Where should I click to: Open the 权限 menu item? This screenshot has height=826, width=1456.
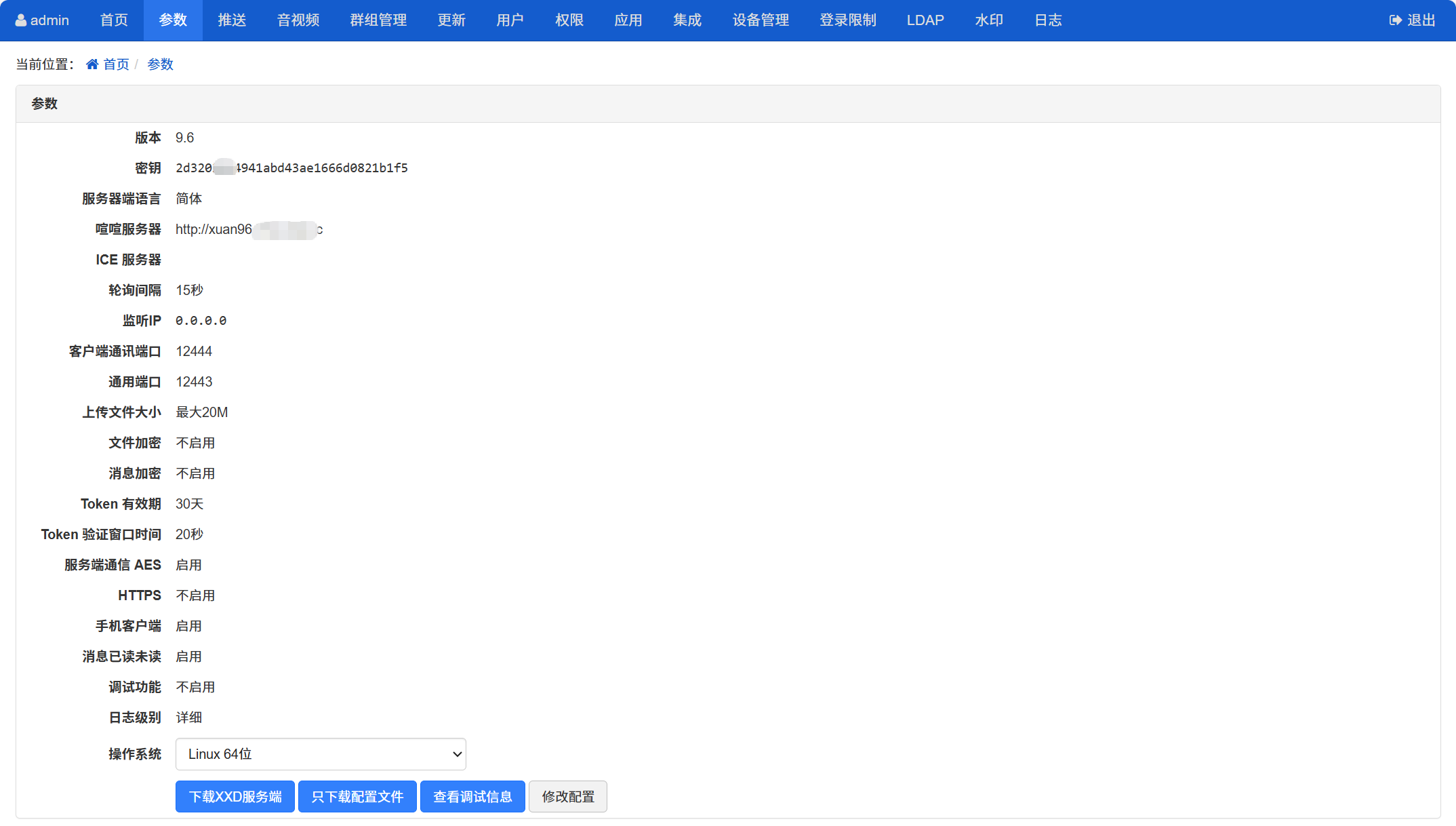tap(569, 20)
